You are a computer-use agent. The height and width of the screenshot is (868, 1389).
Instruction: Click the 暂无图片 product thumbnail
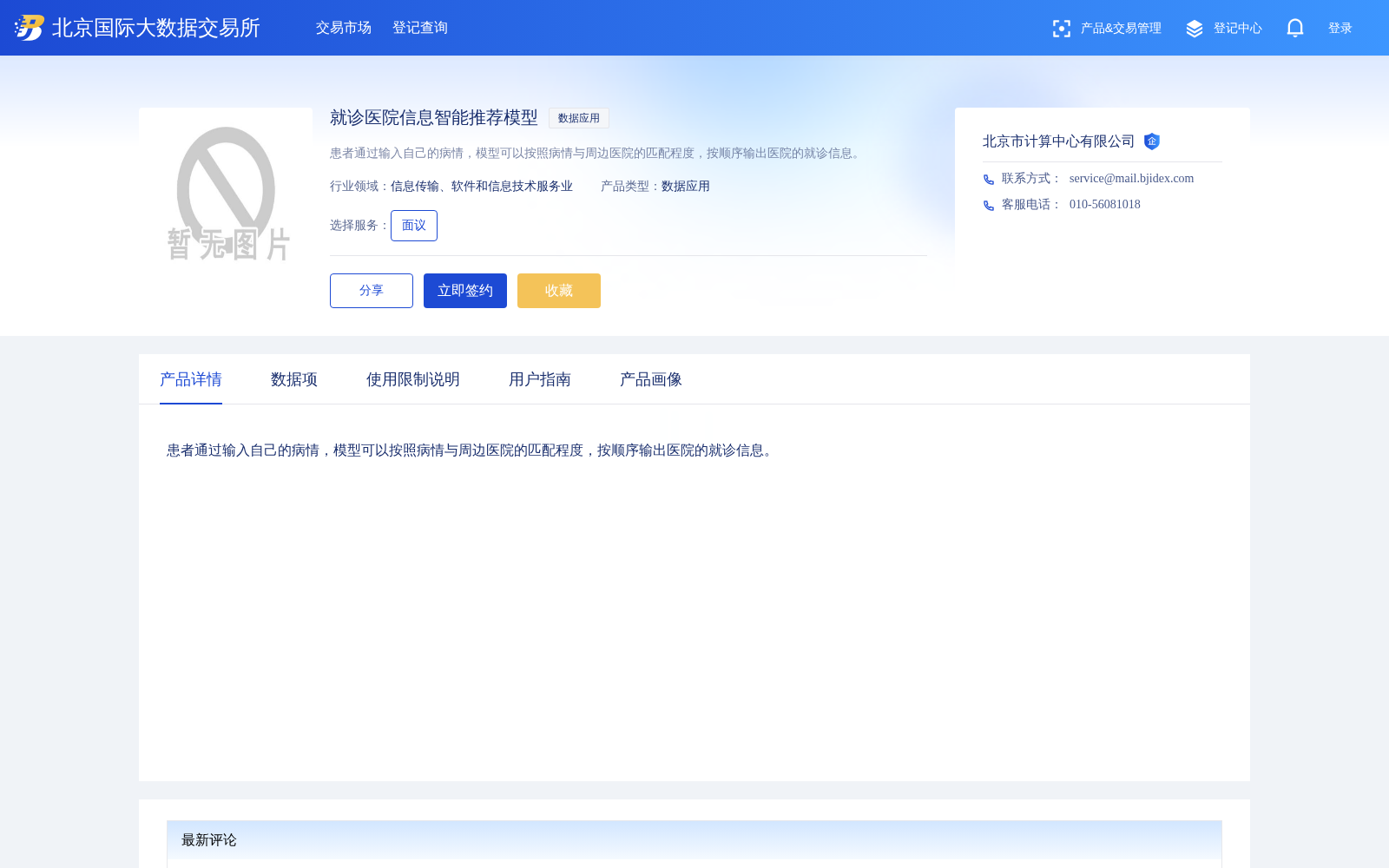point(226,194)
